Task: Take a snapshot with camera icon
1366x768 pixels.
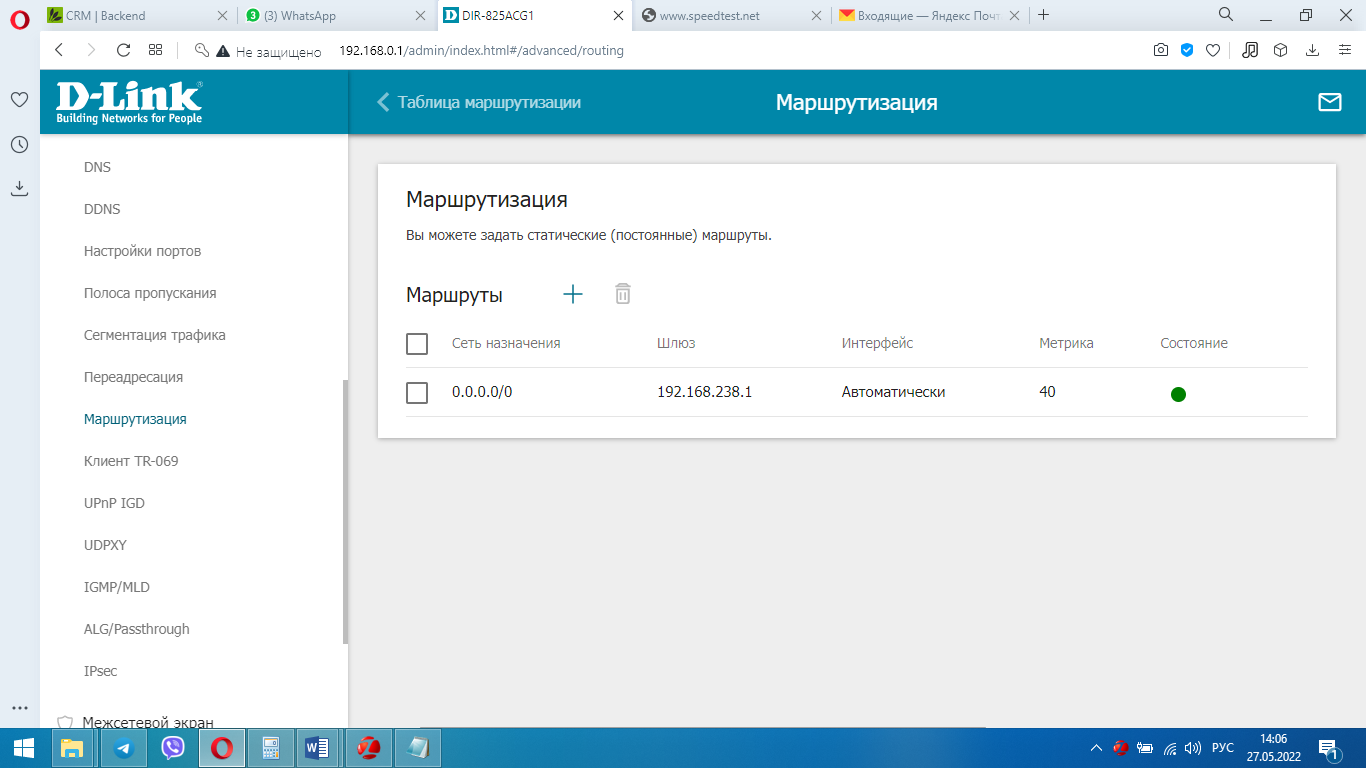Action: [x=1160, y=50]
